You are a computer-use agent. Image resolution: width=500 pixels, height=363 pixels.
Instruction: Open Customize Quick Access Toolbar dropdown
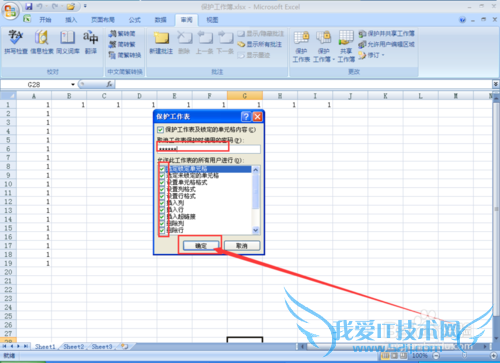pyautogui.click(x=85, y=6)
